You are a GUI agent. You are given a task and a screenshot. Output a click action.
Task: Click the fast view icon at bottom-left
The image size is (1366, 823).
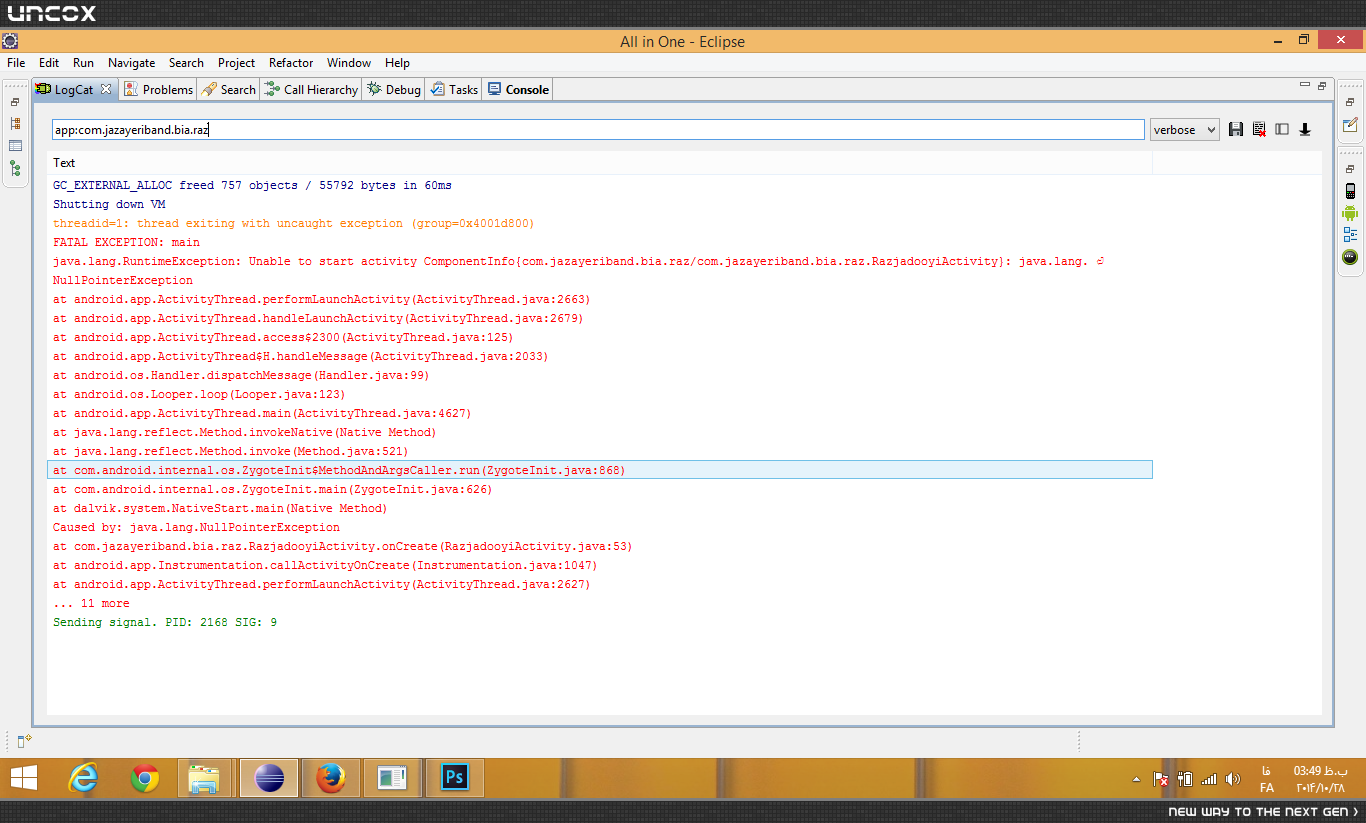coord(24,740)
